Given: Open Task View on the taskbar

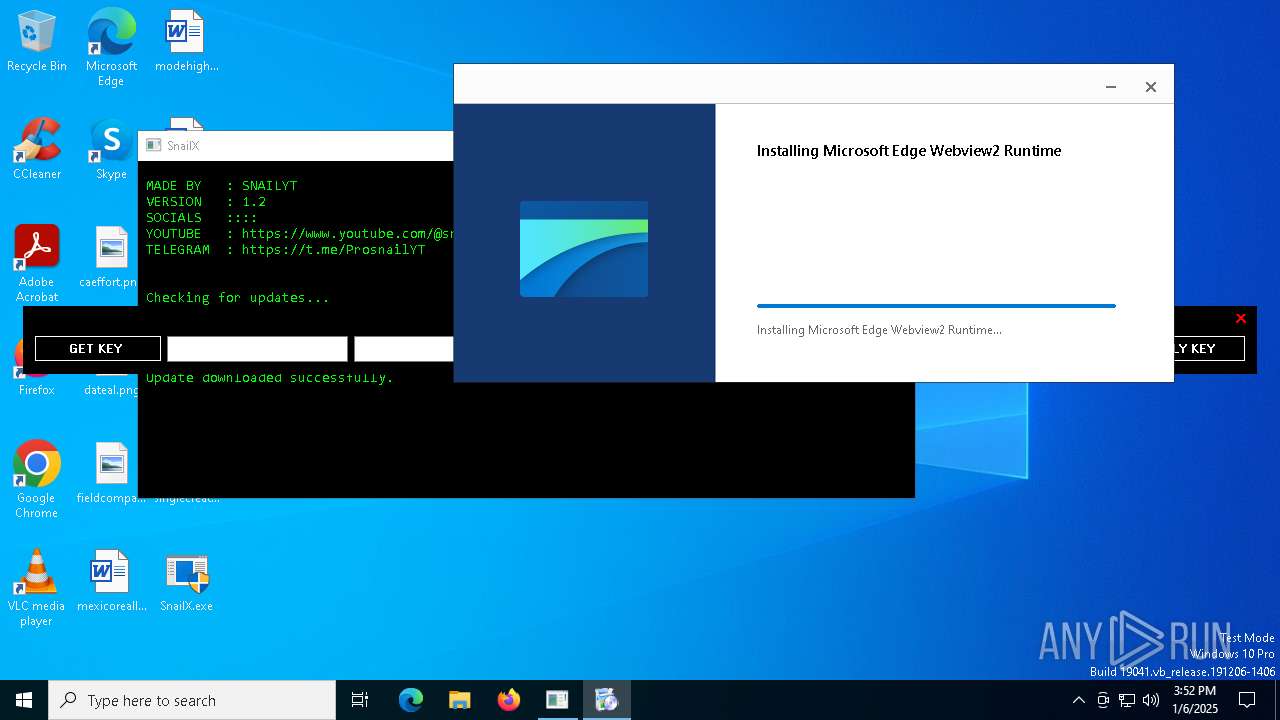Looking at the screenshot, I should (360, 700).
